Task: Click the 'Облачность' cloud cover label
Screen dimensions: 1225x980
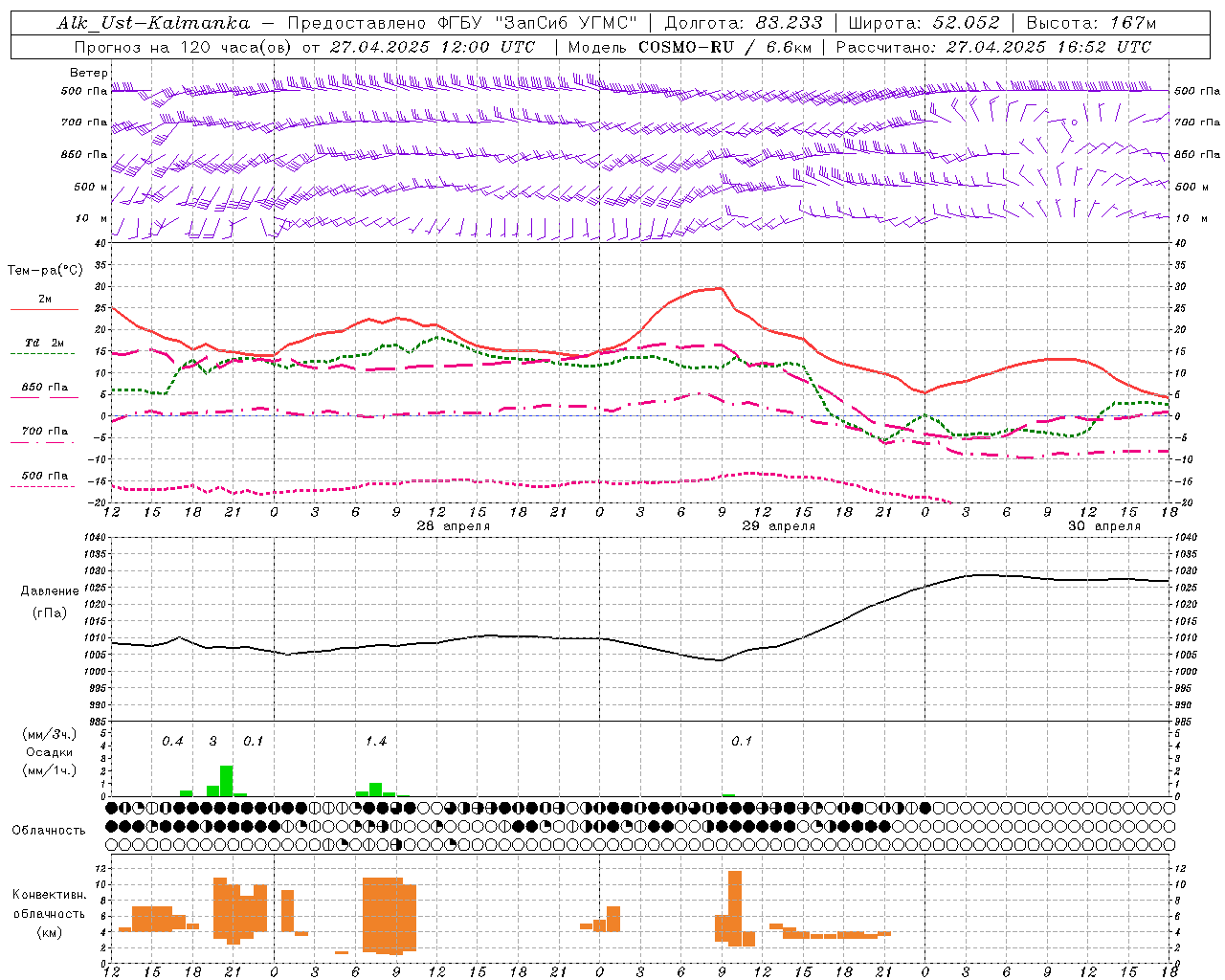Action: (x=50, y=831)
